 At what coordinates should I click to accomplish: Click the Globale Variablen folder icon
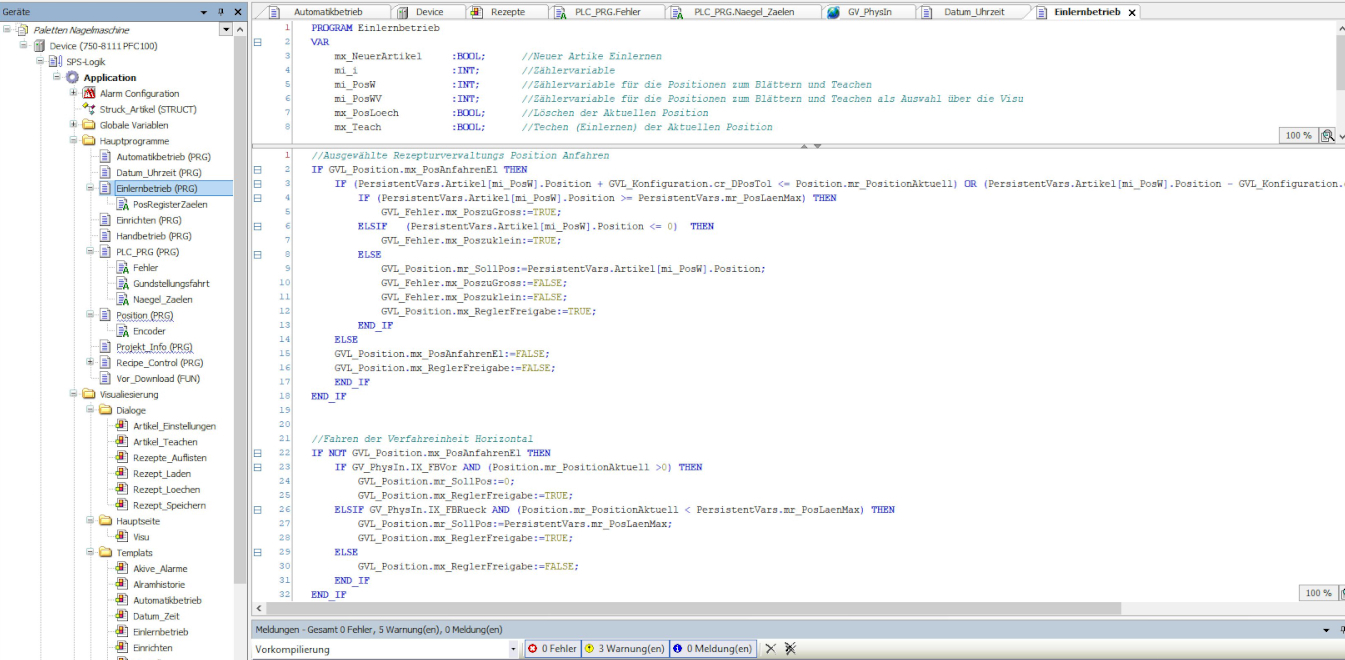pos(89,125)
